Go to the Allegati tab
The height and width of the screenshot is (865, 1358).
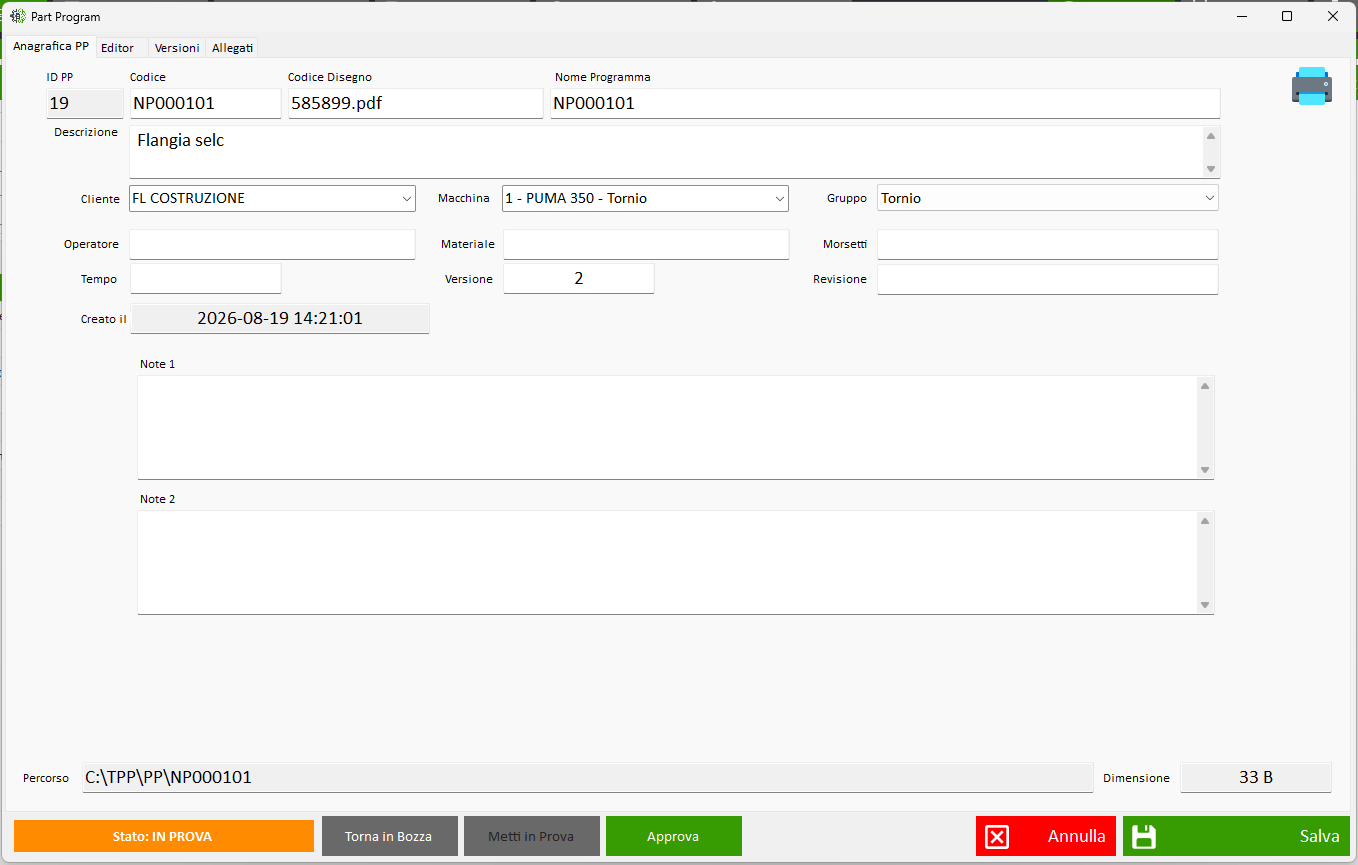(232, 48)
